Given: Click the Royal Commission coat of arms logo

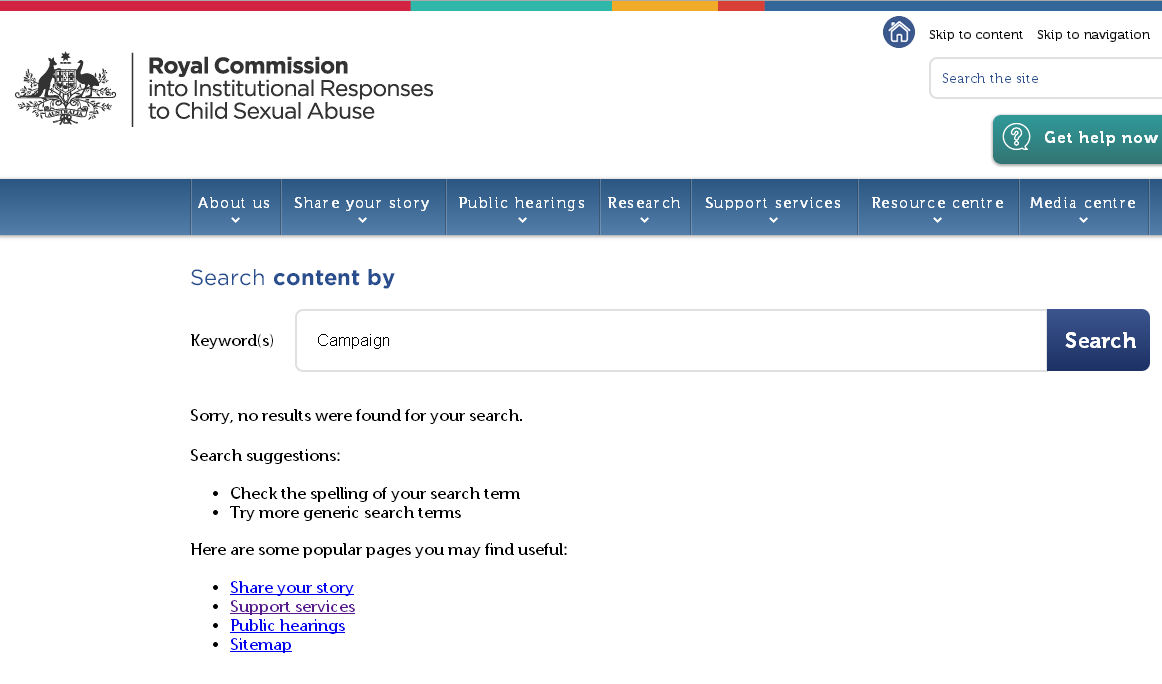Looking at the screenshot, I should click(66, 88).
